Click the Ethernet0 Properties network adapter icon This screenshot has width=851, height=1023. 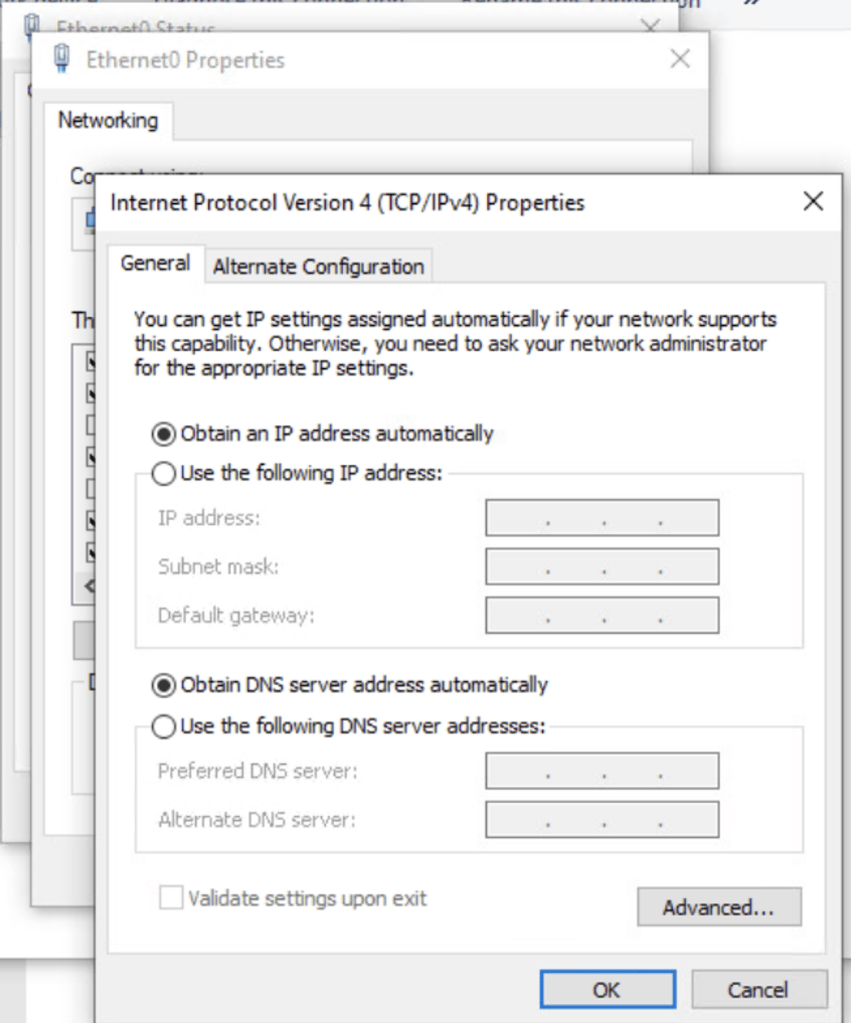(x=62, y=59)
